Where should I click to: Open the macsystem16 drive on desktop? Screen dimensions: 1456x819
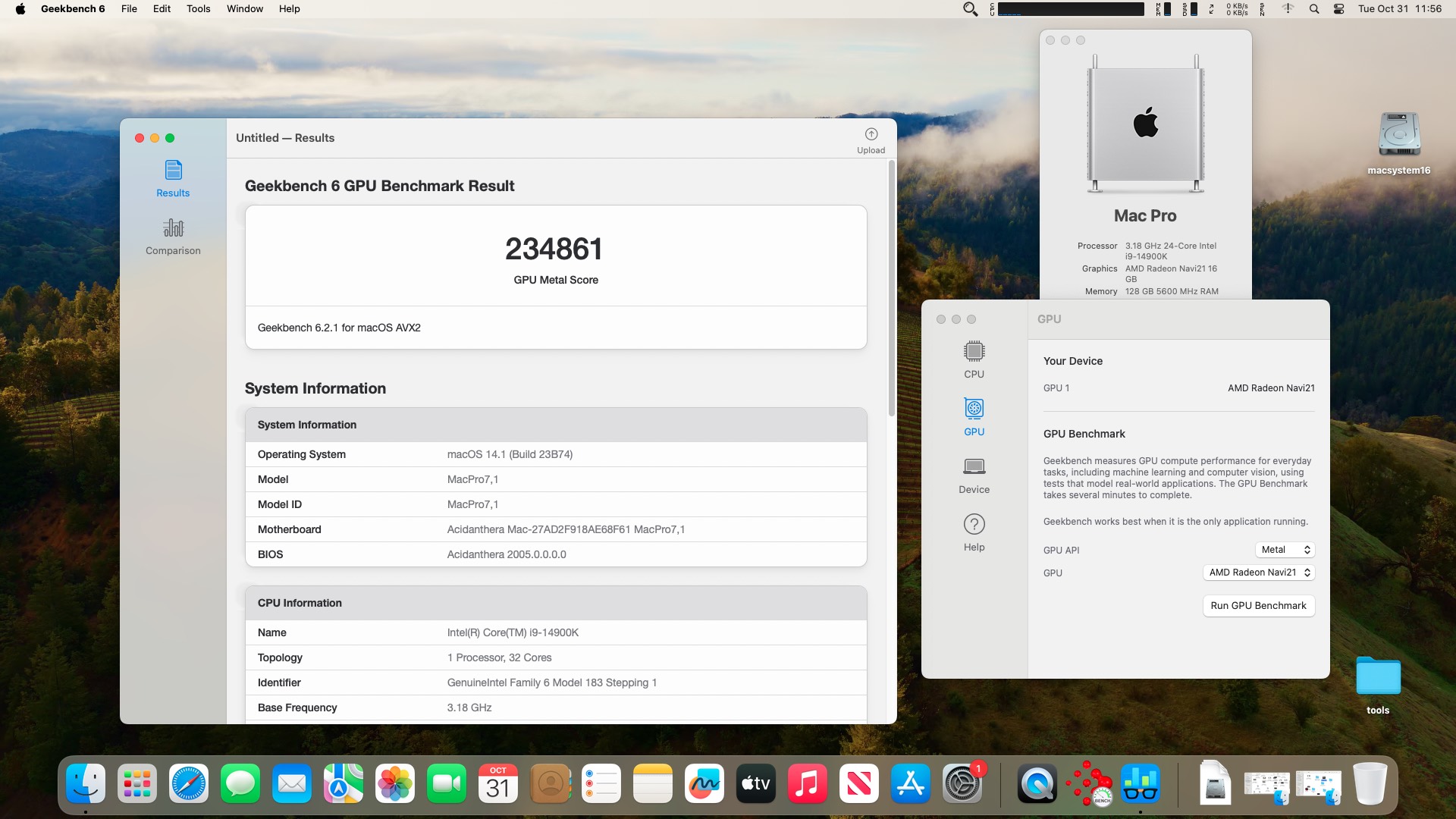(1399, 143)
